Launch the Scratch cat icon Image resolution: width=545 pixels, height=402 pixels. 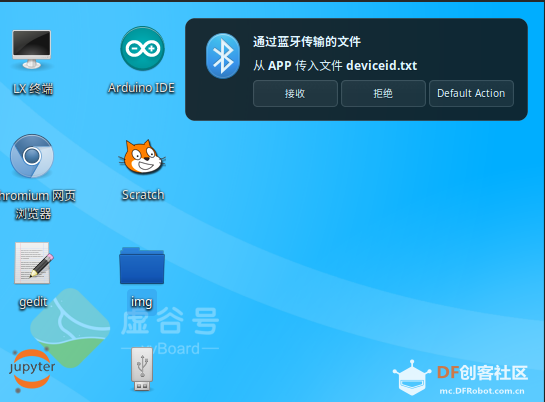click(142, 157)
